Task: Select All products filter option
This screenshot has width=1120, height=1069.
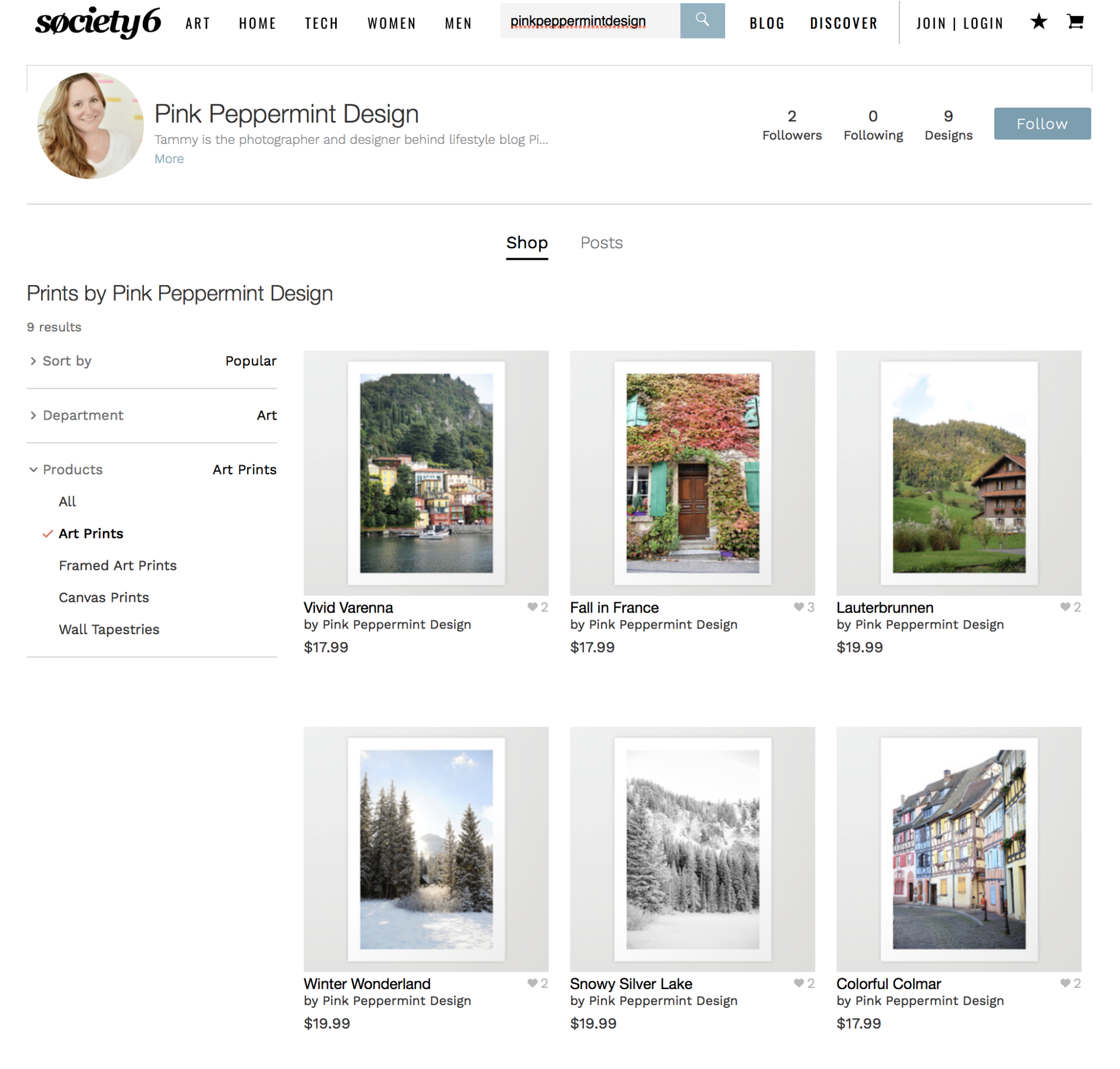Action: click(67, 502)
